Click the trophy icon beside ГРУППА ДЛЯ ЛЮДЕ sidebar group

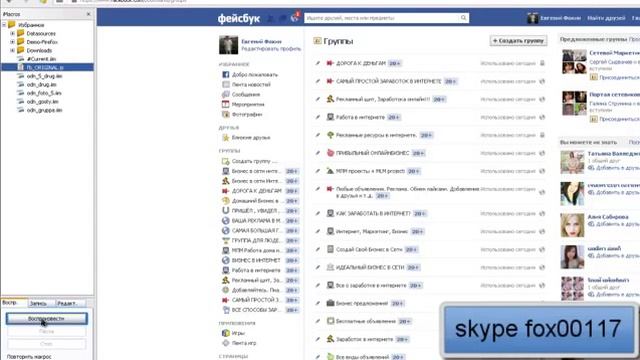coord(225,240)
